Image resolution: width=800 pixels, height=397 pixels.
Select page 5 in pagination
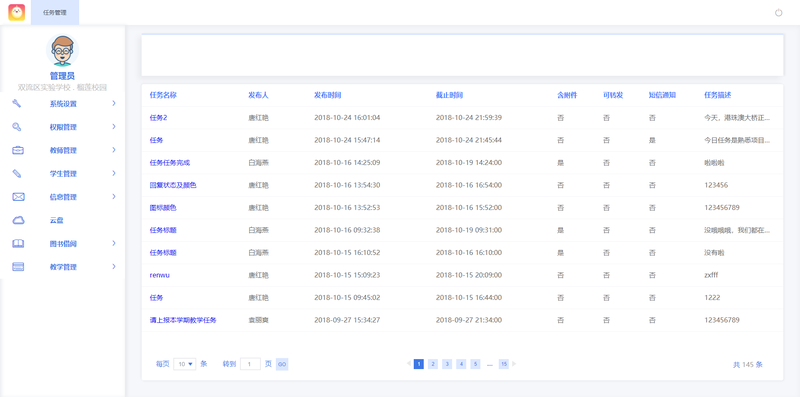476,364
